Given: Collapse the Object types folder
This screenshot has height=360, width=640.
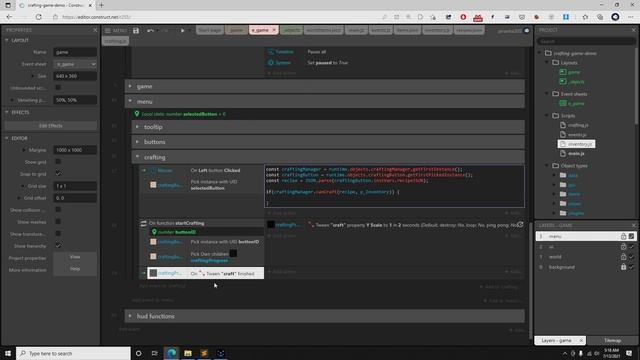Looking at the screenshot, I should 547,166.
